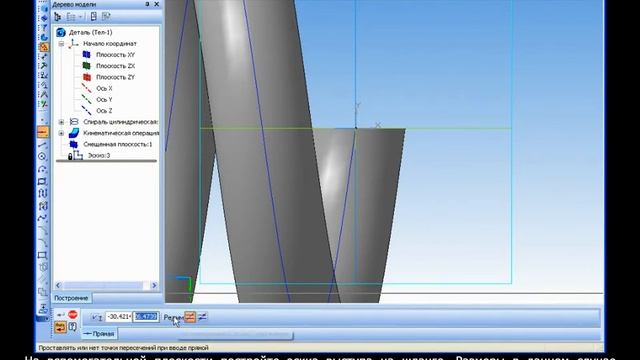This screenshot has width=640, height=360.
Task: Switch to the Прямая tab
Action: pos(99,334)
